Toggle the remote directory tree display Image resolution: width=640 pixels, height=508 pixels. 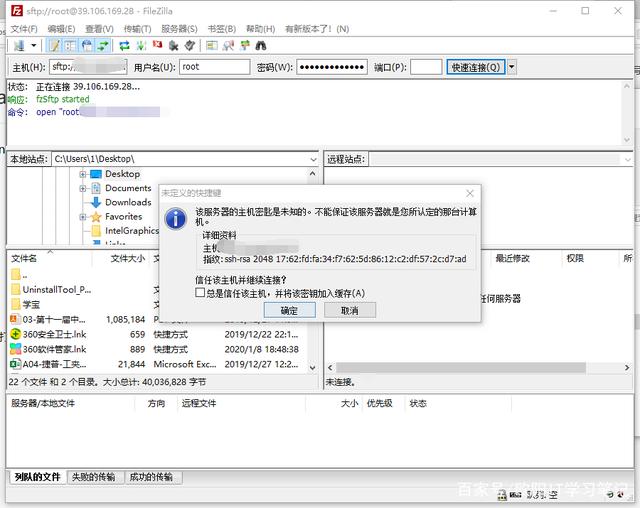pyautogui.click(x=87, y=46)
